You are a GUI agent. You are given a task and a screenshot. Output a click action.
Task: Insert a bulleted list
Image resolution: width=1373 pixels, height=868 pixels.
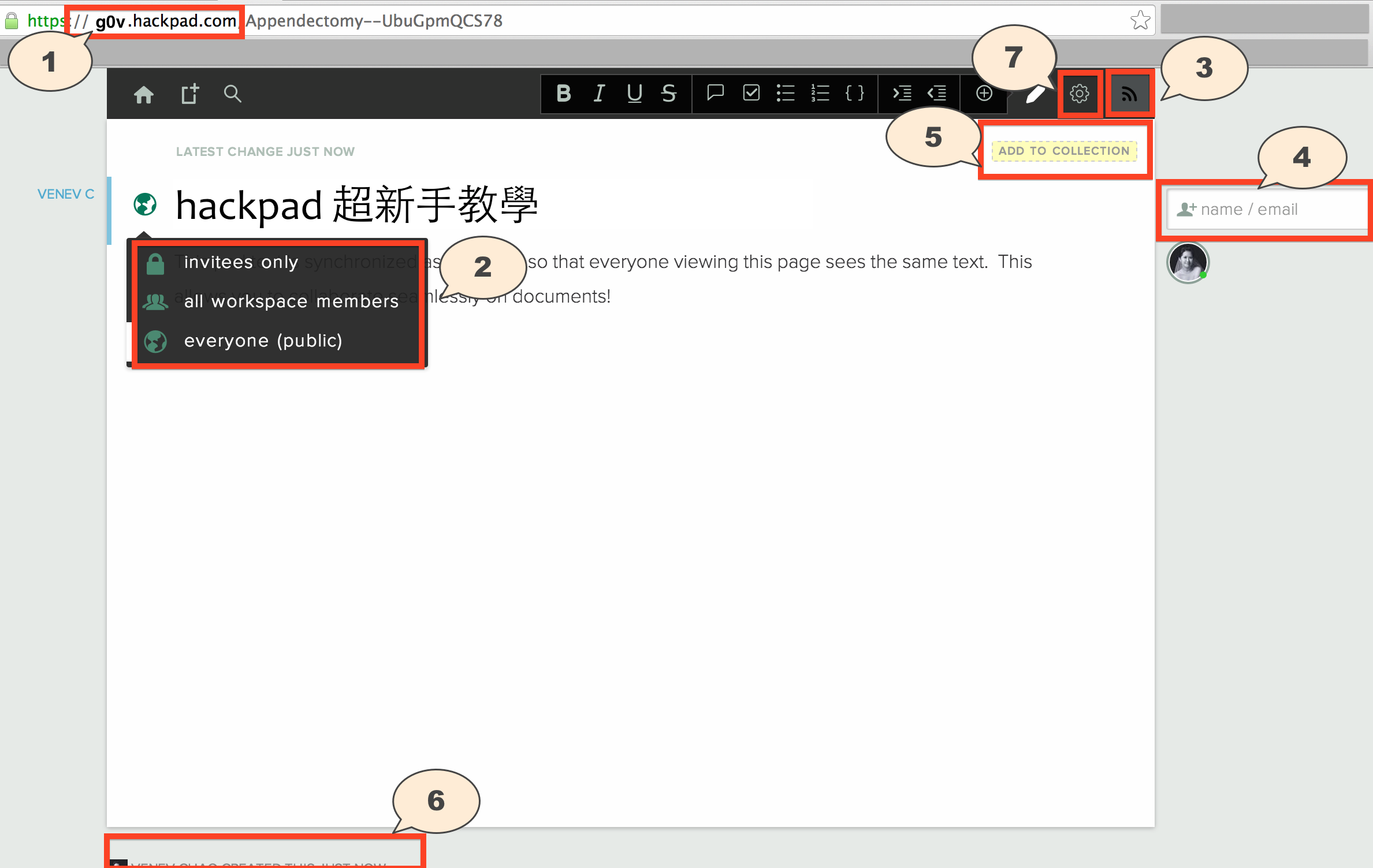(785, 93)
